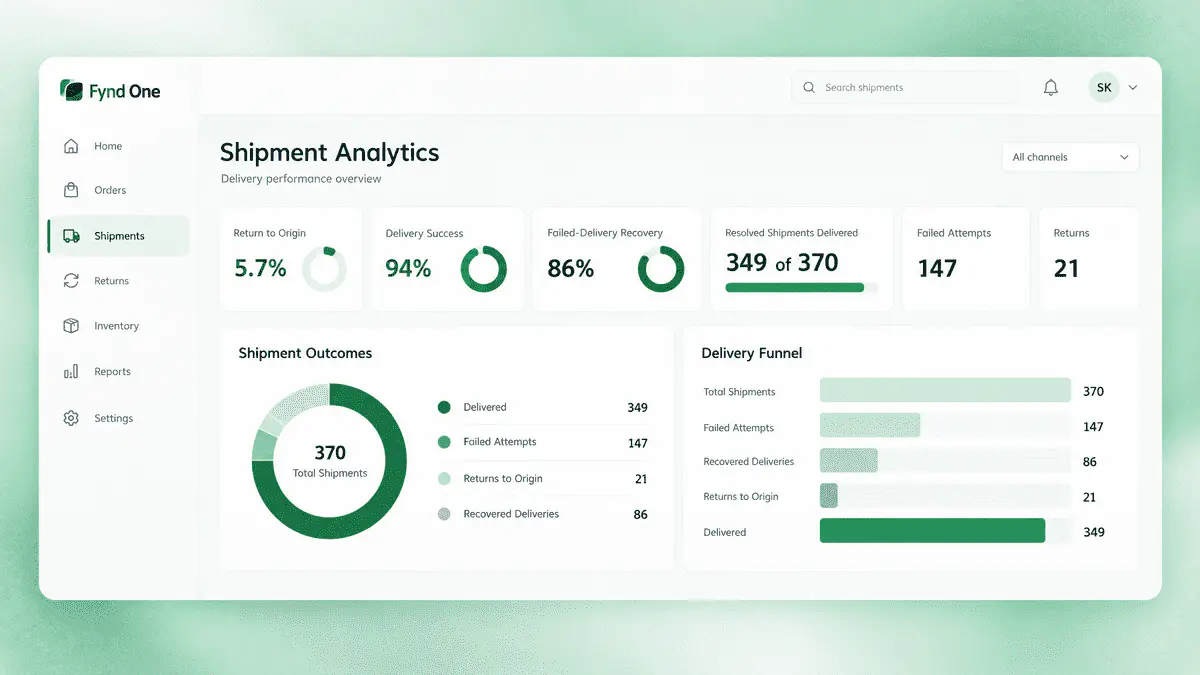Click the Returns refresh arrows icon
This screenshot has height=675, width=1200.
click(x=71, y=281)
